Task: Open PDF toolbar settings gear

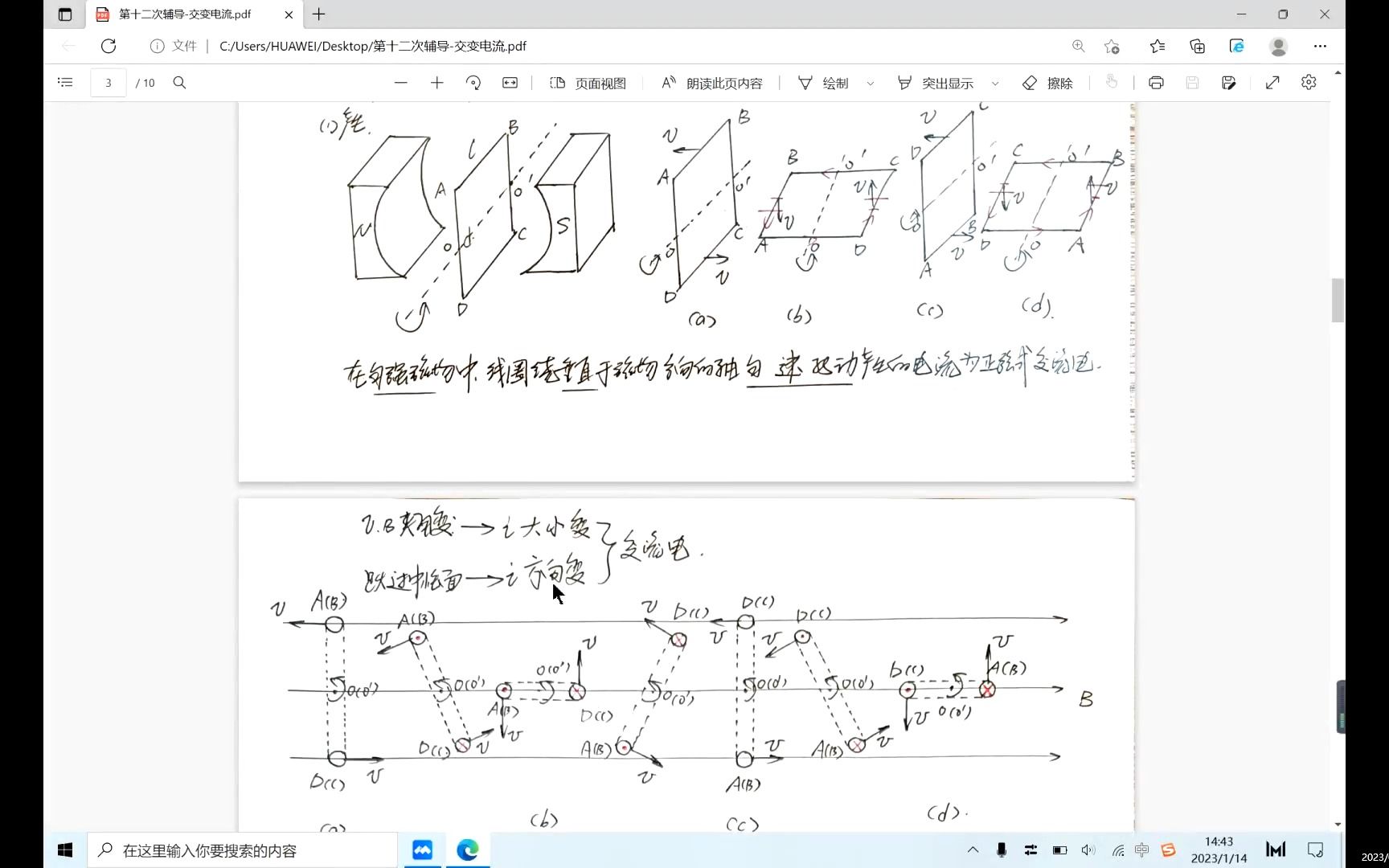Action: [x=1309, y=83]
